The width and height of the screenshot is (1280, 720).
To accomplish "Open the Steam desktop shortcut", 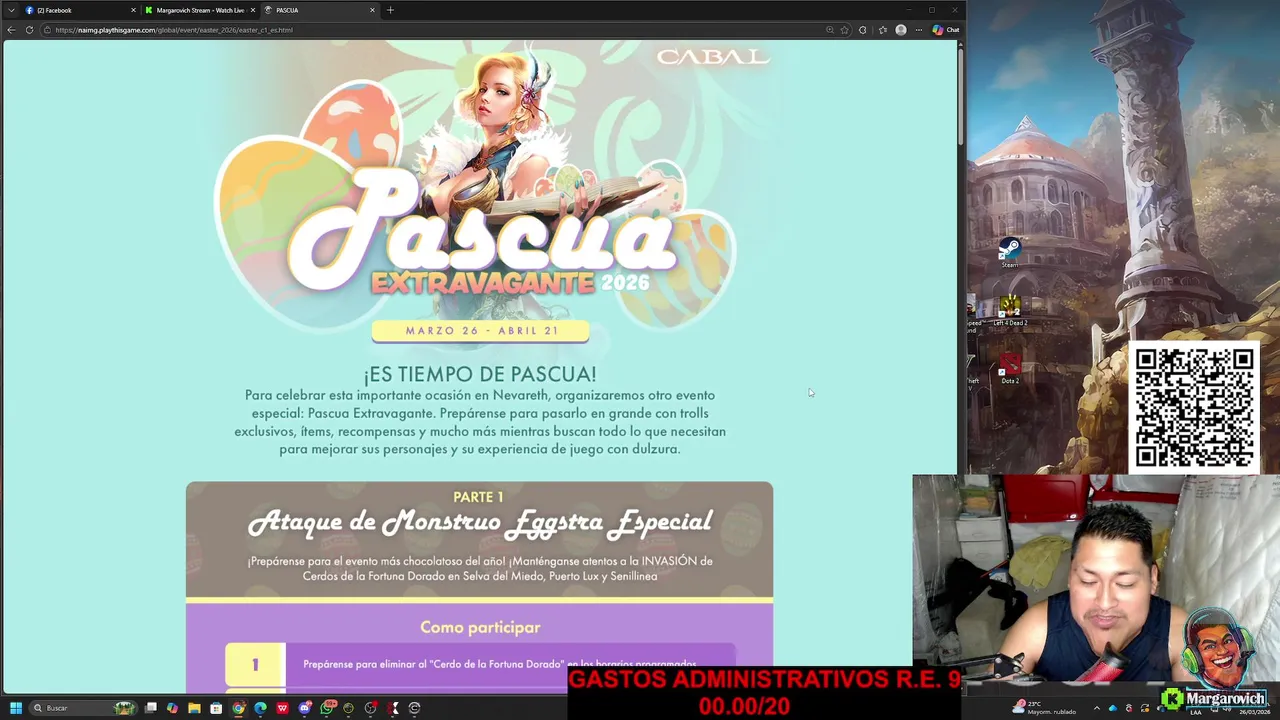I will click(x=1010, y=252).
